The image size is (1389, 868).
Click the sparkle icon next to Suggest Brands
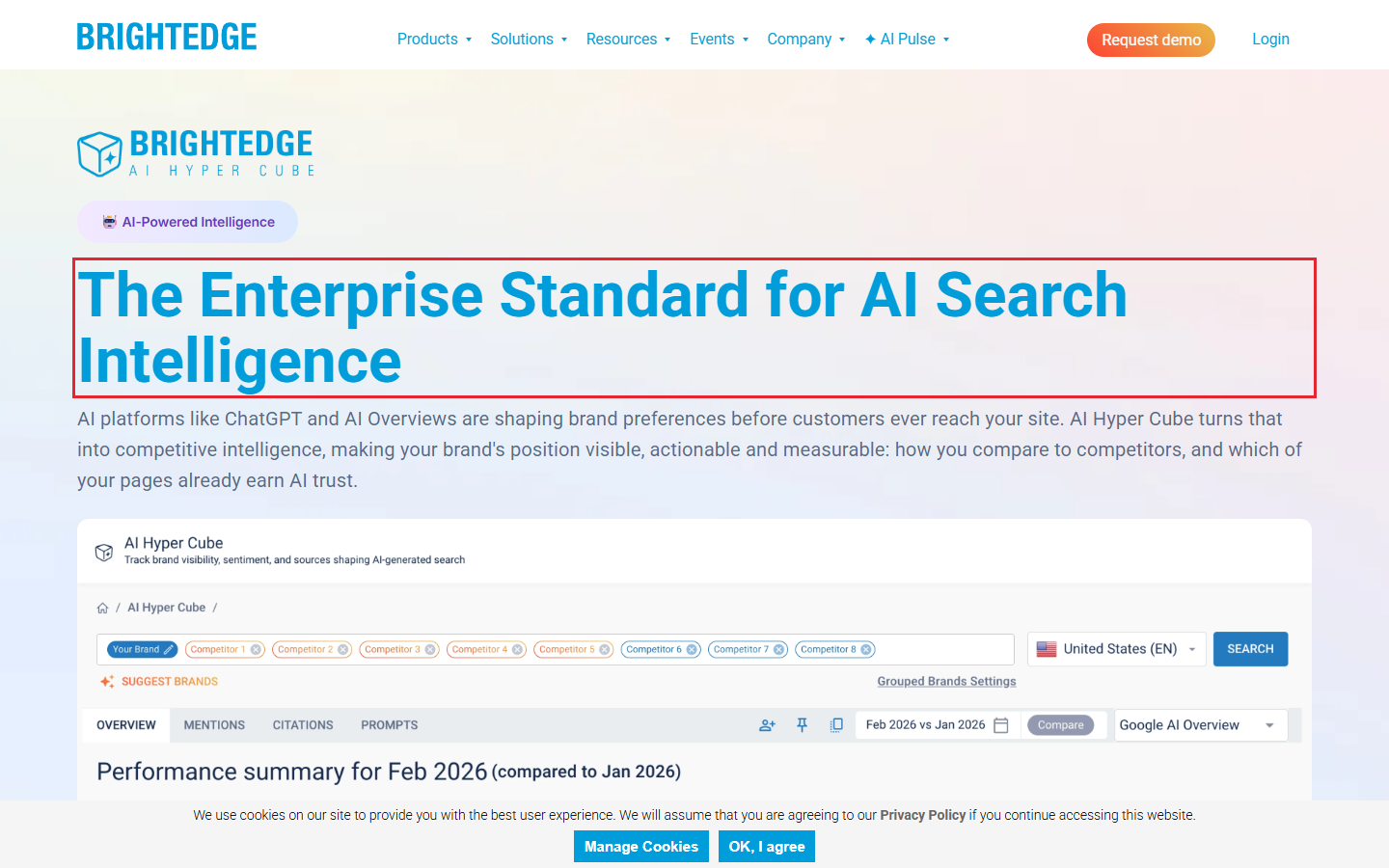107,682
